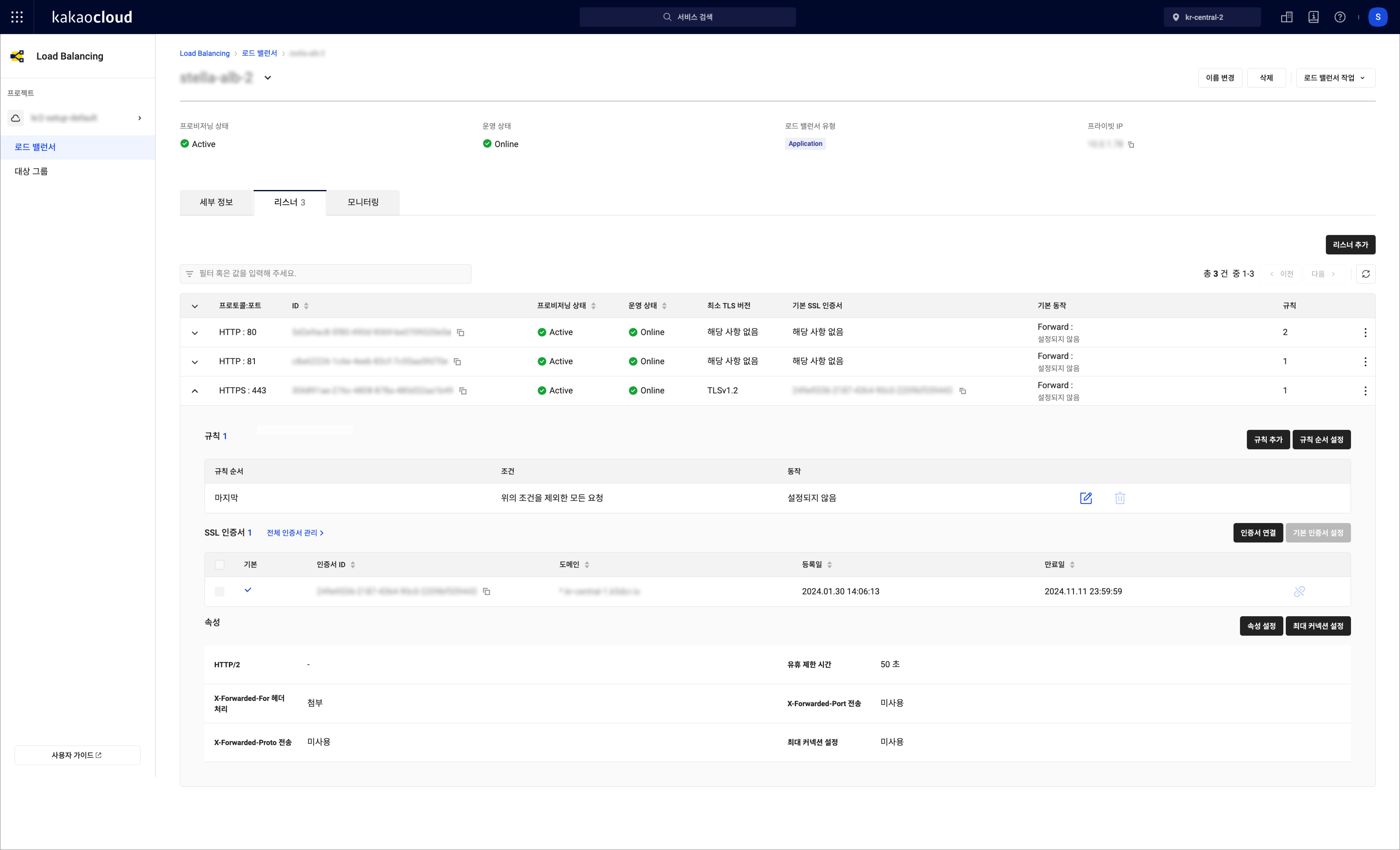Click the 규칙 추가 button
This screenshot has height=850, width=1400.
click(x=1268, y=440)
